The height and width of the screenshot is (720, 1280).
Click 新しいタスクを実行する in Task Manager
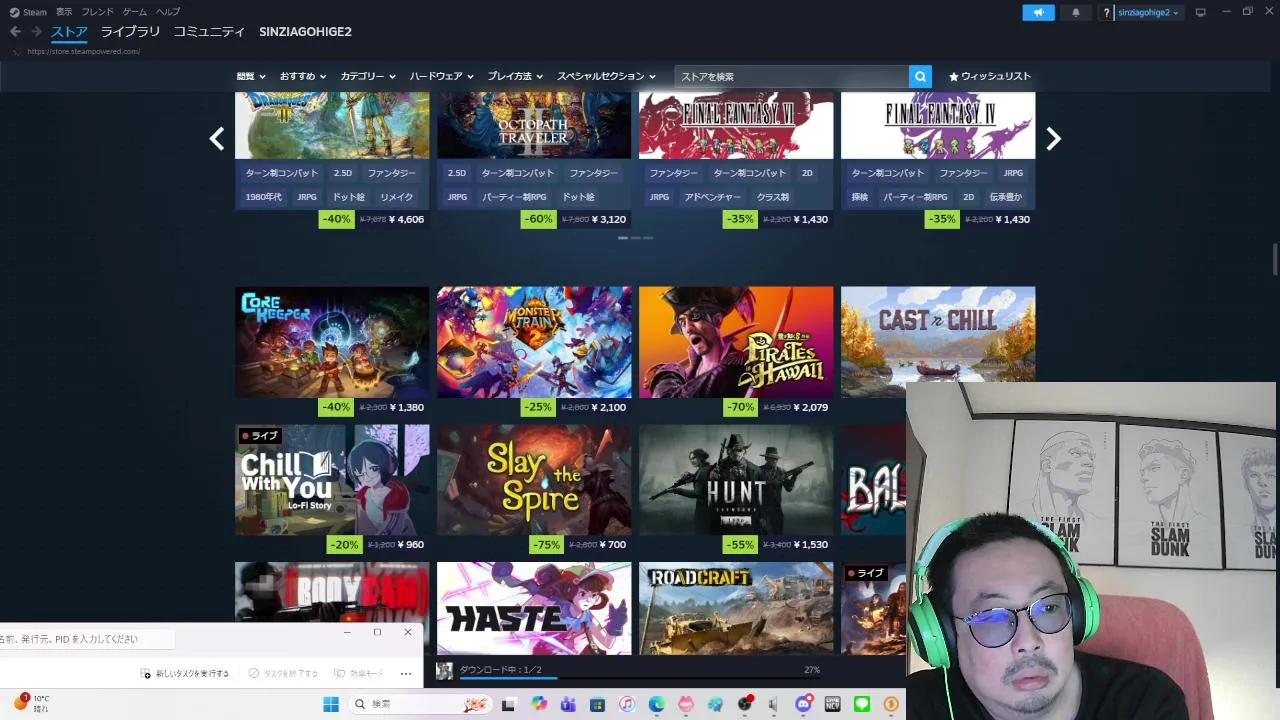pyautogui.click(x=186, y=674)
